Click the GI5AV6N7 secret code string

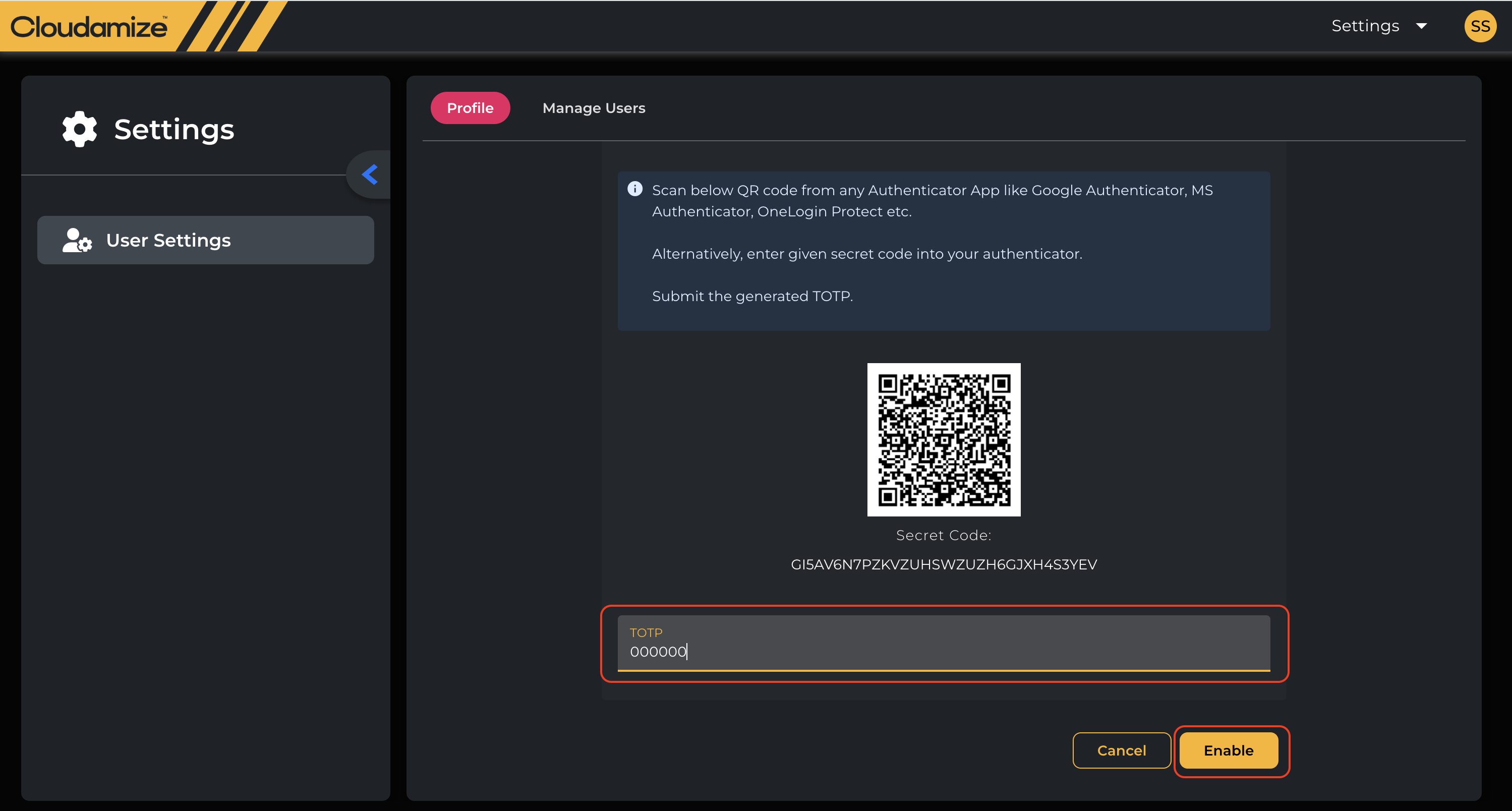click(943, 564)
